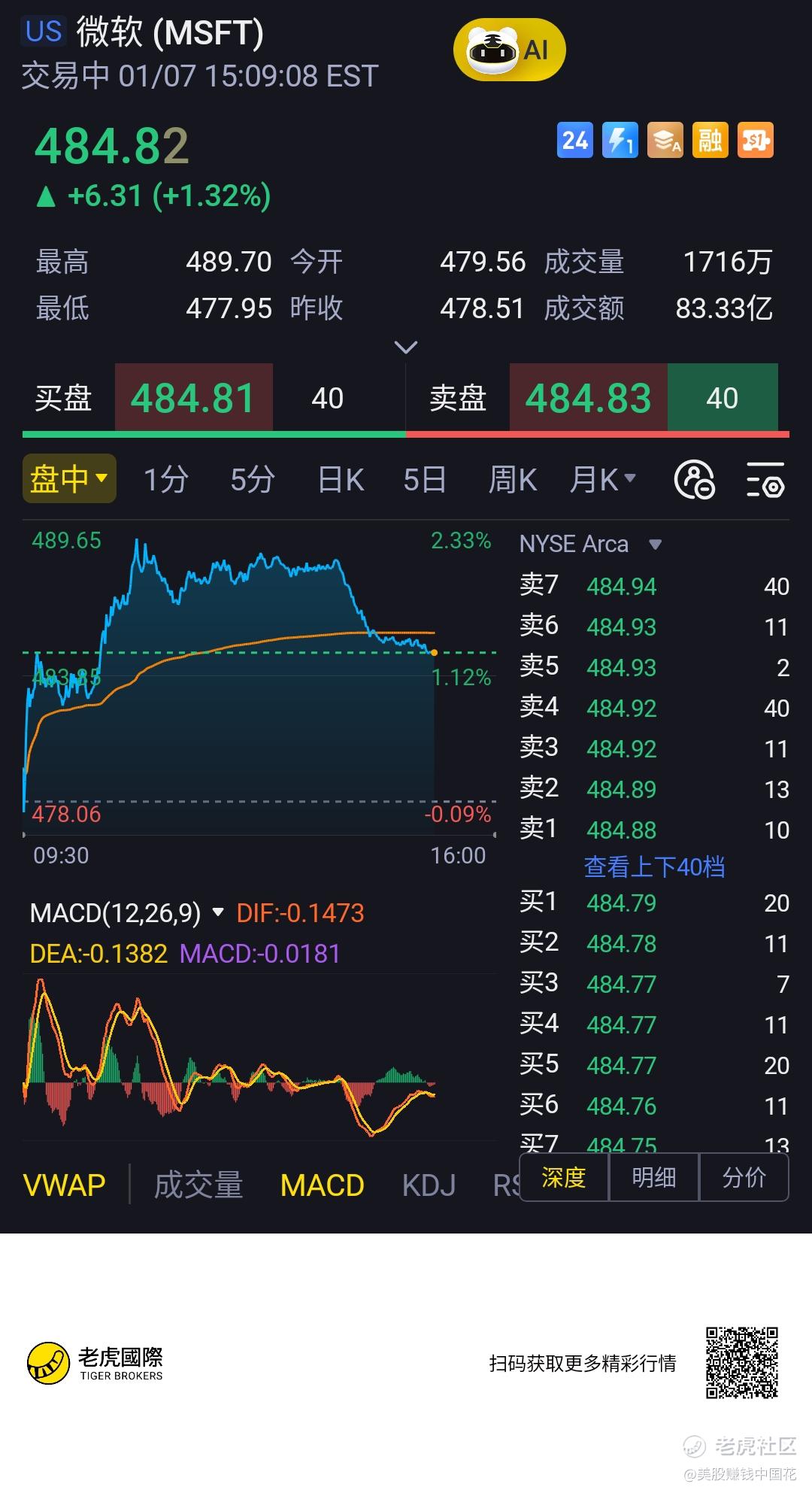Select 买2 row price 484.78
This screenshot has width=812, height=1493.
[654, 943]
